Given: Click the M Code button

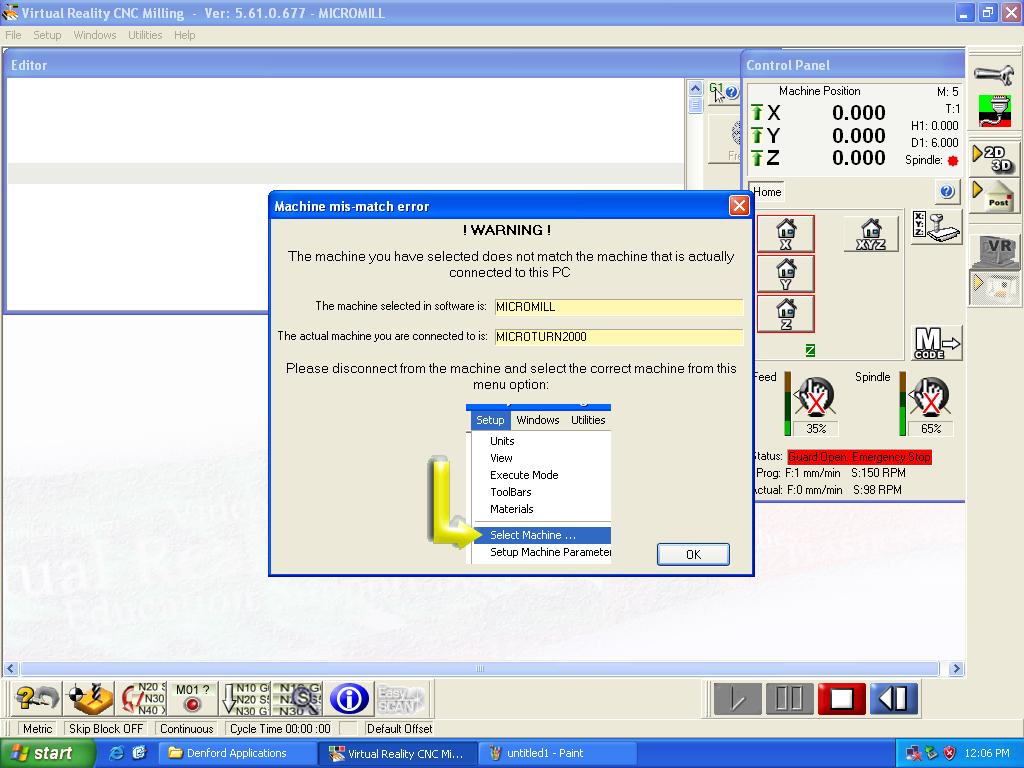Looking at the screenshot, I should [936, 342].
